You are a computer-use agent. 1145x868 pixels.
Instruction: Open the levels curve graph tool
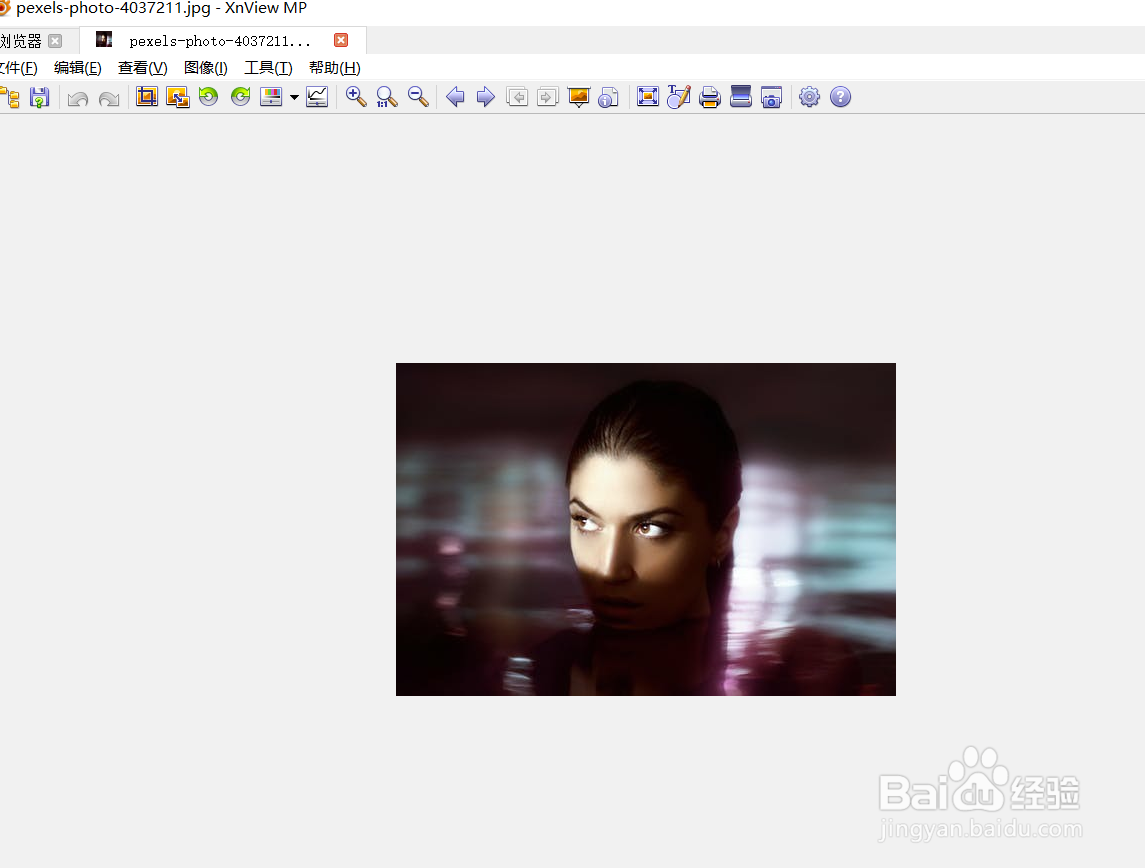tap(317, 96)
